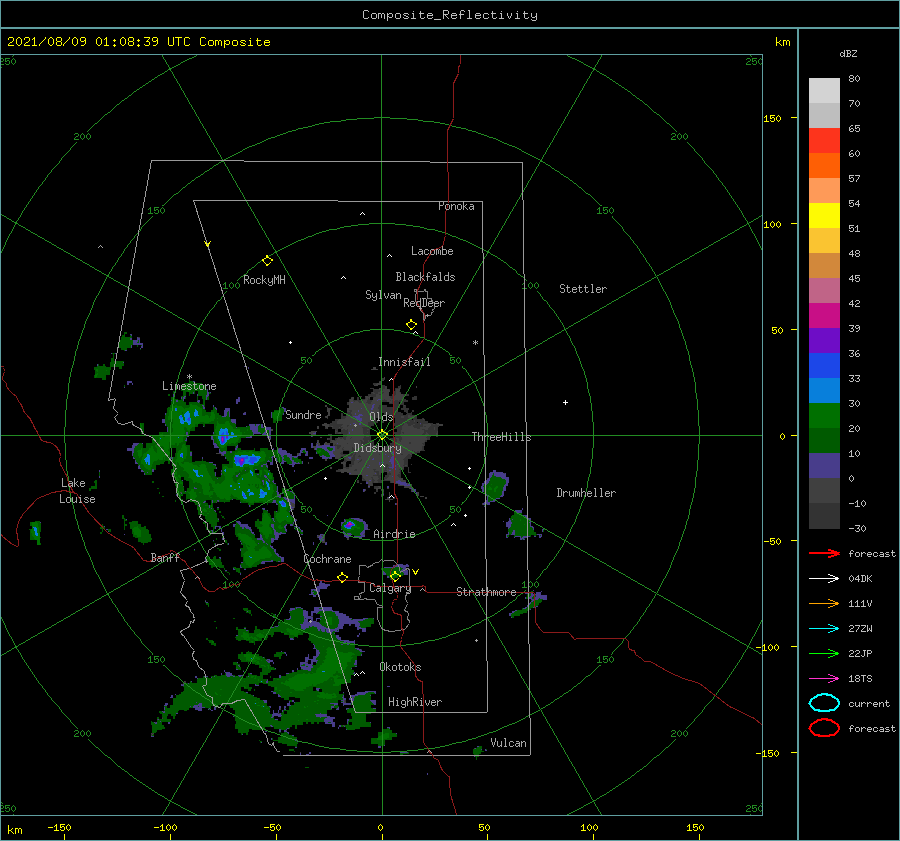Select the red 65 dBZ color swatch

click(x=824, y=141)
